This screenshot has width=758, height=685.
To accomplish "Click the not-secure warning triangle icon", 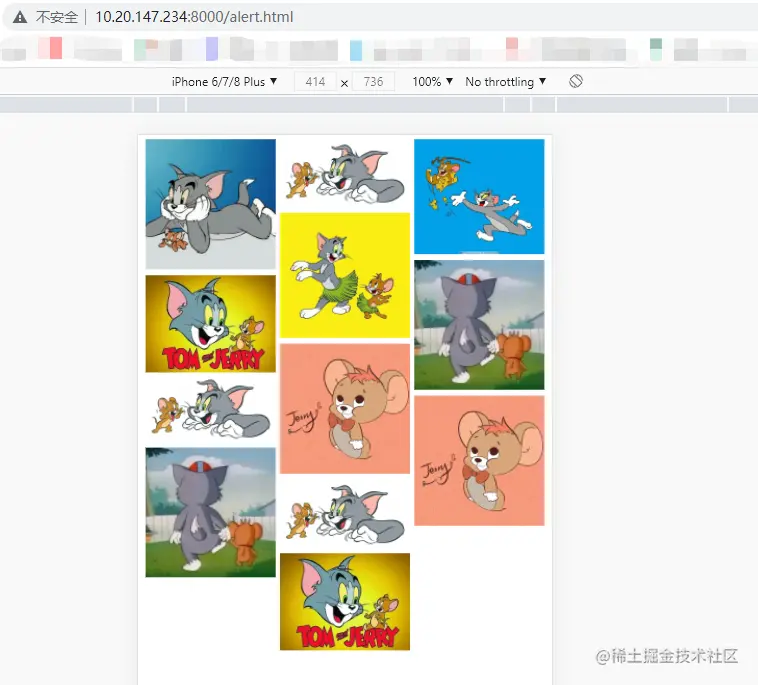I will 20,17.
